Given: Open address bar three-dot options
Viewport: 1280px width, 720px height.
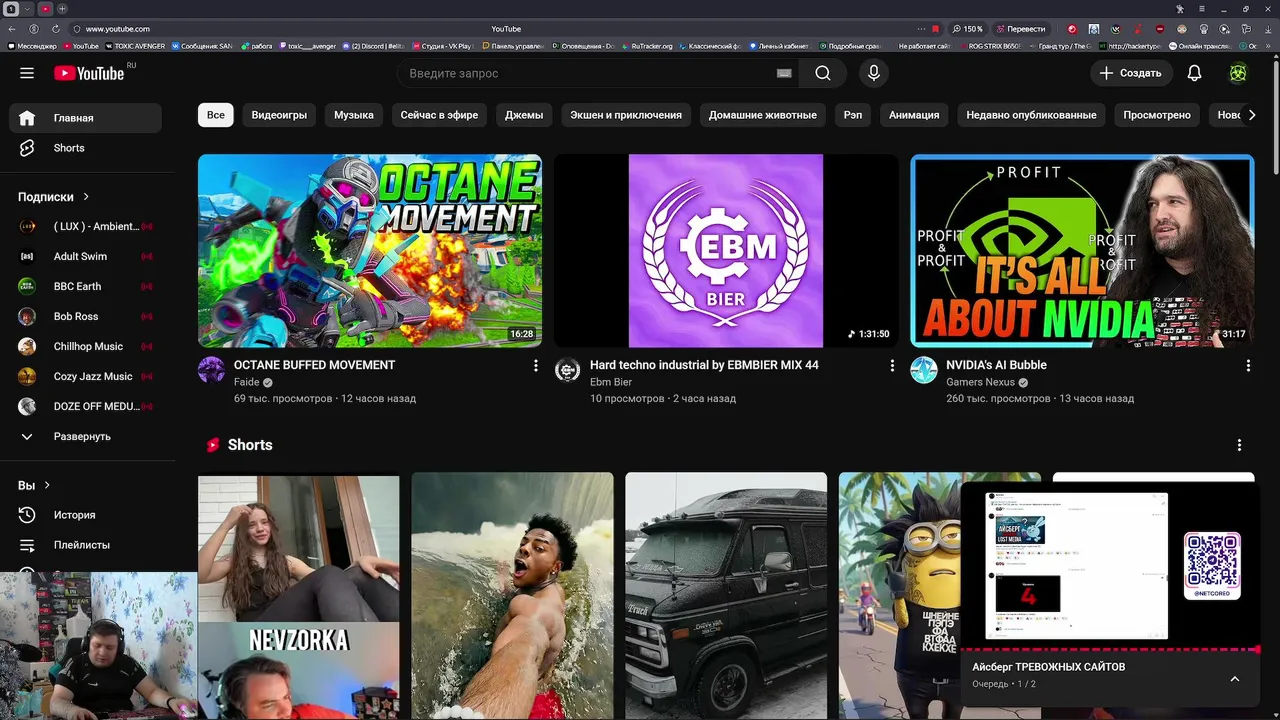Looking at the screenshot, I should click(x=922, y=29).
